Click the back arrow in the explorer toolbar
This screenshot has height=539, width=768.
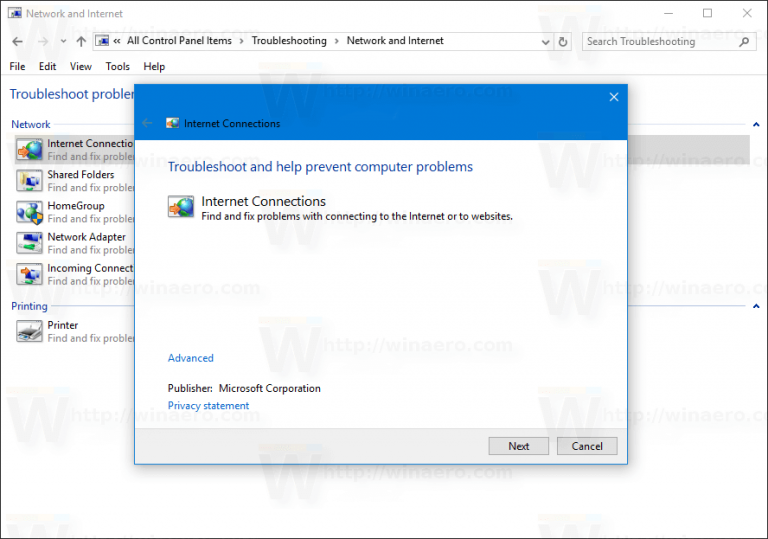[17, 42]
